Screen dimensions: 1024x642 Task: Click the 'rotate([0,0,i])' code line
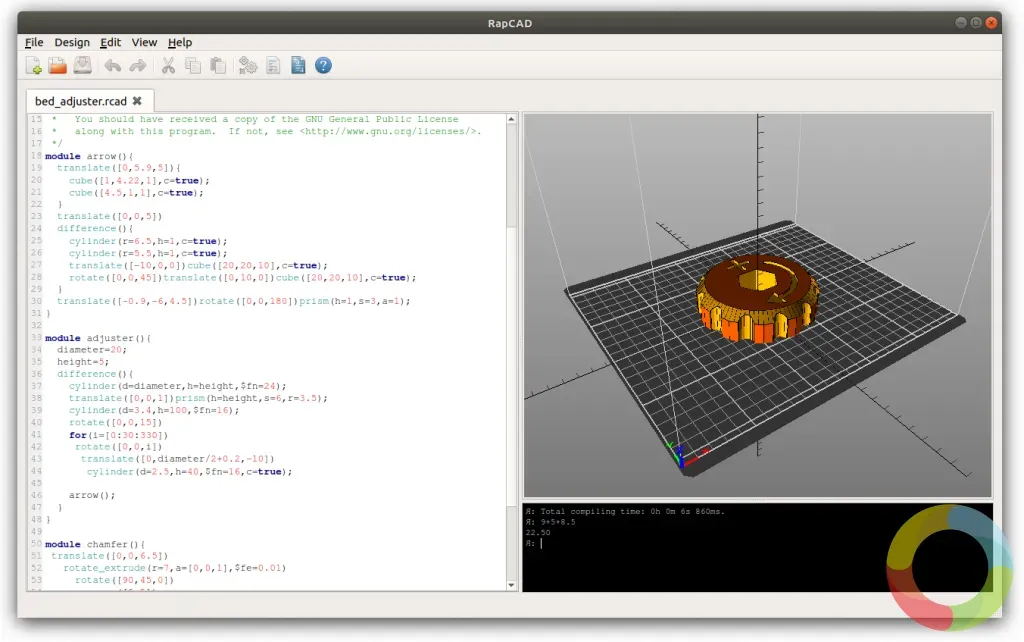pyautogui.click(x=118, y=447)
